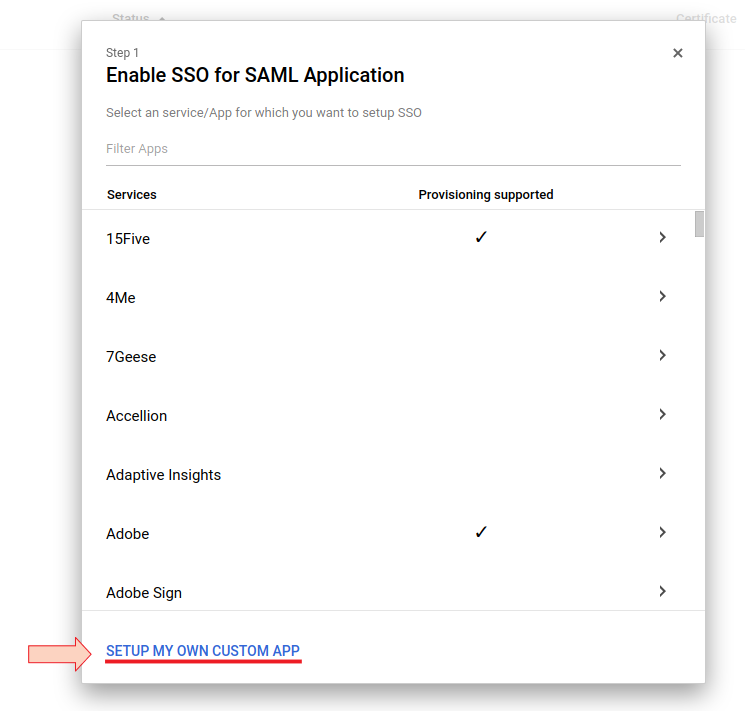Open the Adobe Sign row chevron
745x711 pixels.
coord(662,591)
